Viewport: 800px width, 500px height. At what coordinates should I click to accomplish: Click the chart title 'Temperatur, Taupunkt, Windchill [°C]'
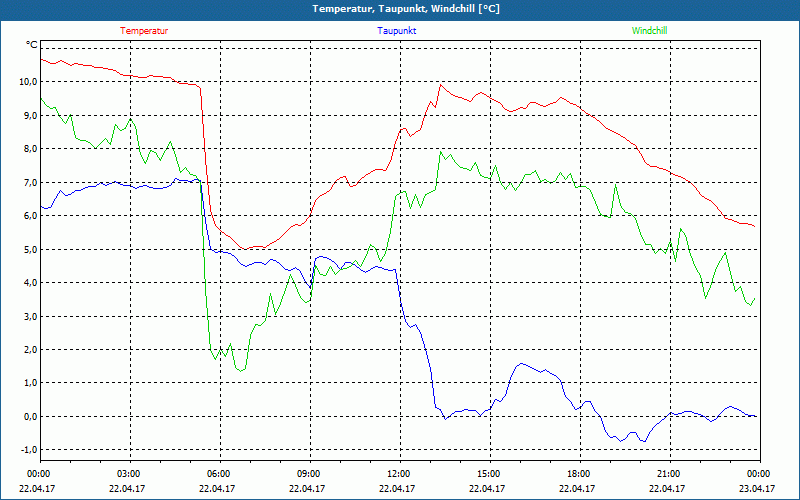tap(406, 9)
